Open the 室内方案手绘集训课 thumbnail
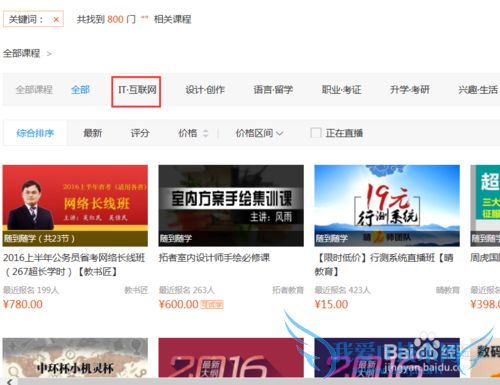Viewport: 500px width, 385px height. tap(231, 206)
